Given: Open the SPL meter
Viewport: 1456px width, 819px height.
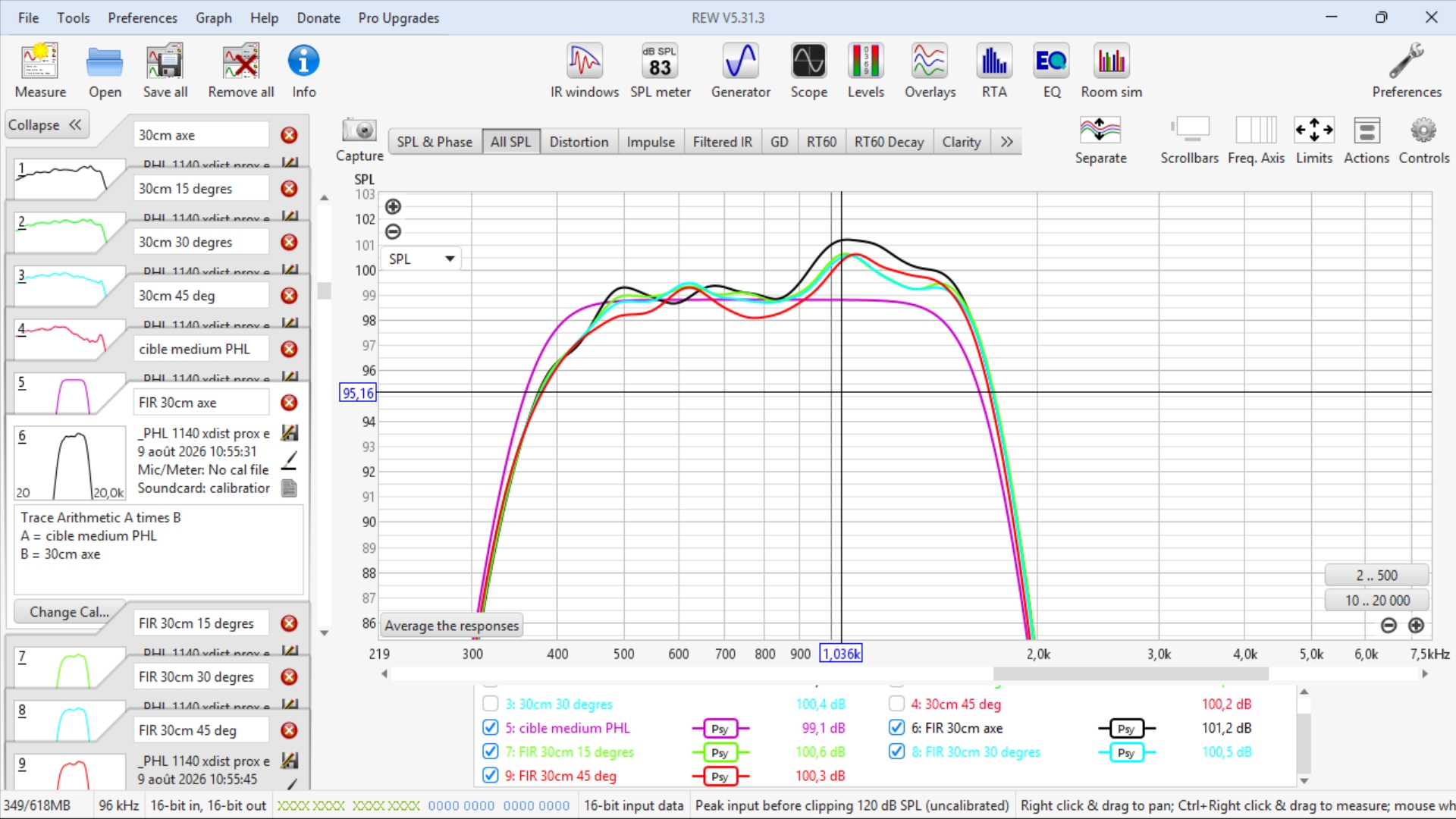Looking at the screenshot, I should click(661, 71).
